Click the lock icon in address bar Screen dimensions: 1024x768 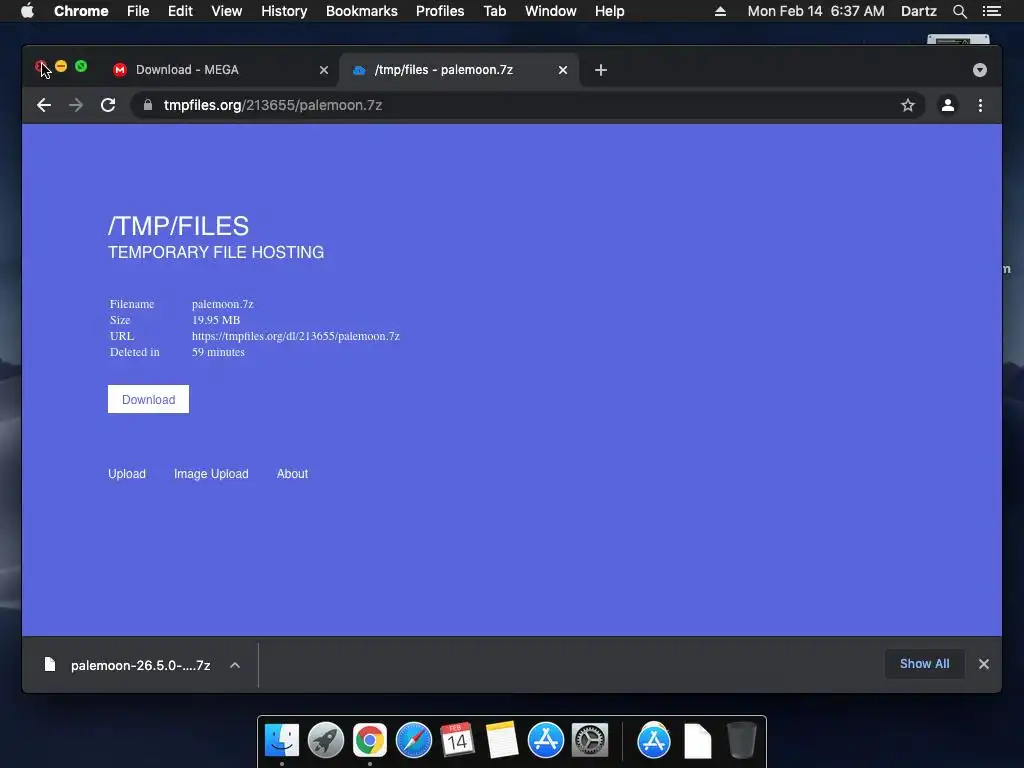click(148, 105)
